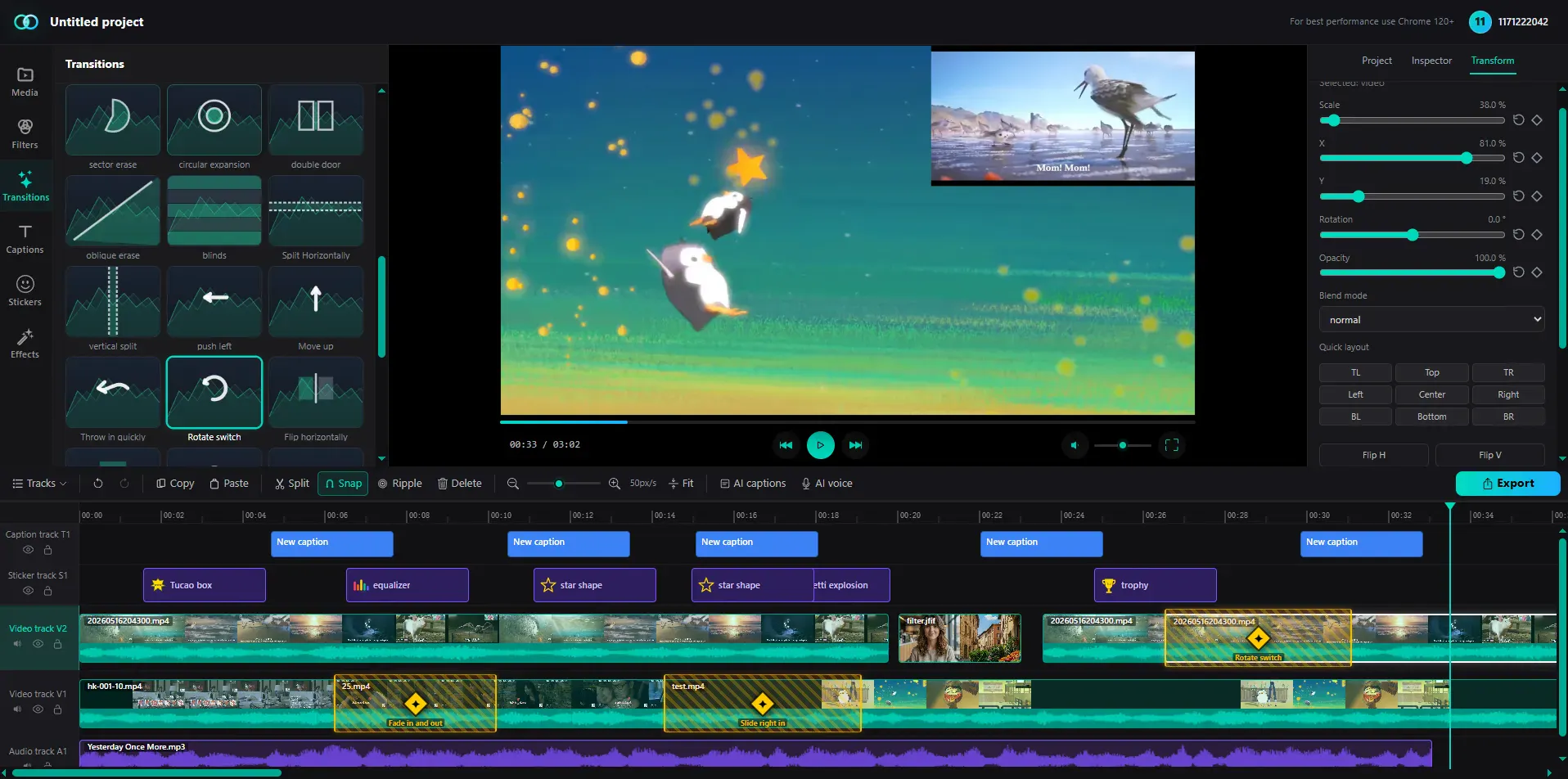Click the Copy button
Viewport: 1568px width, 779px height.
click(x=175, y=484)
